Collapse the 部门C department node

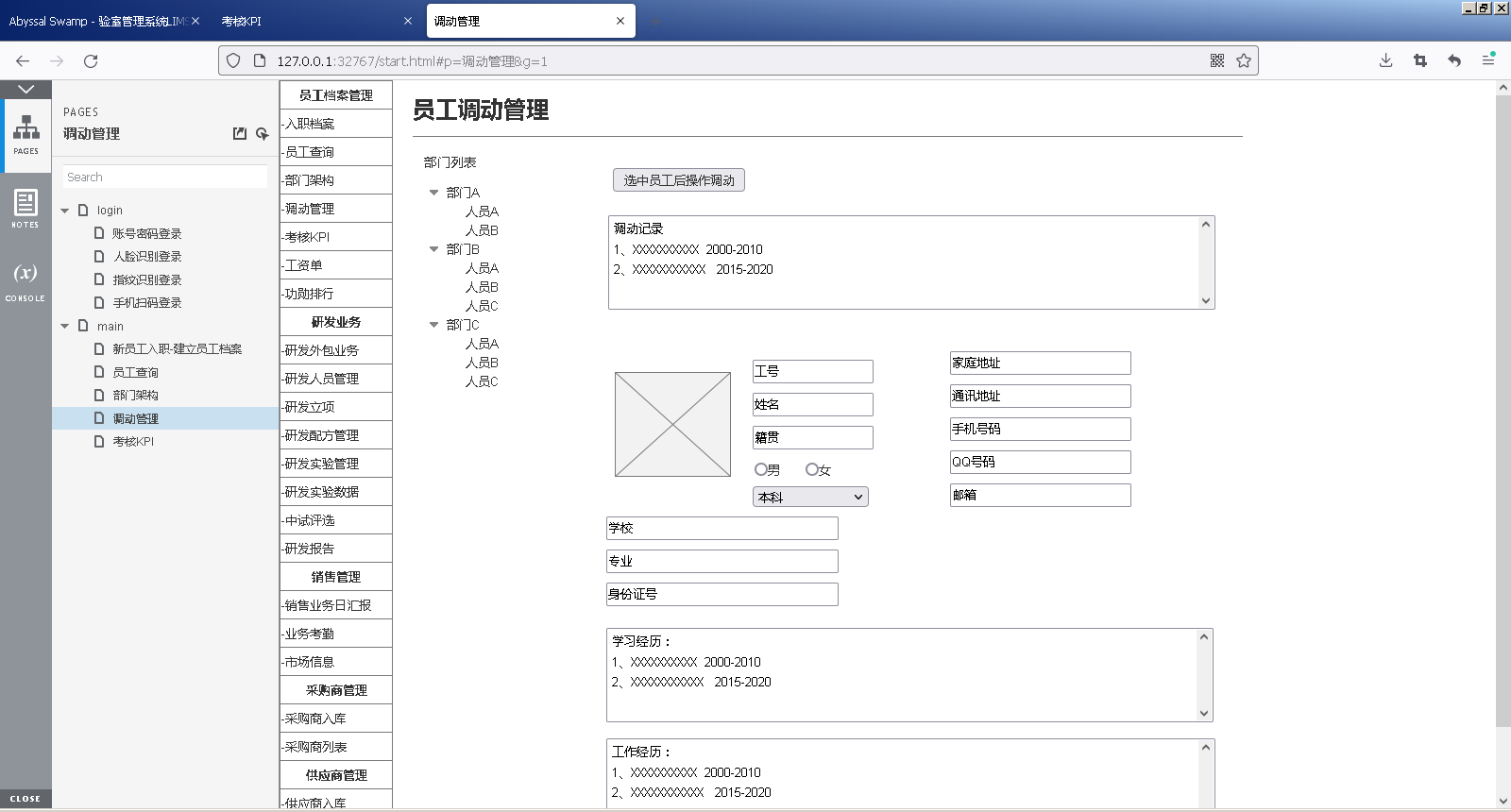(x=434, y=325)
